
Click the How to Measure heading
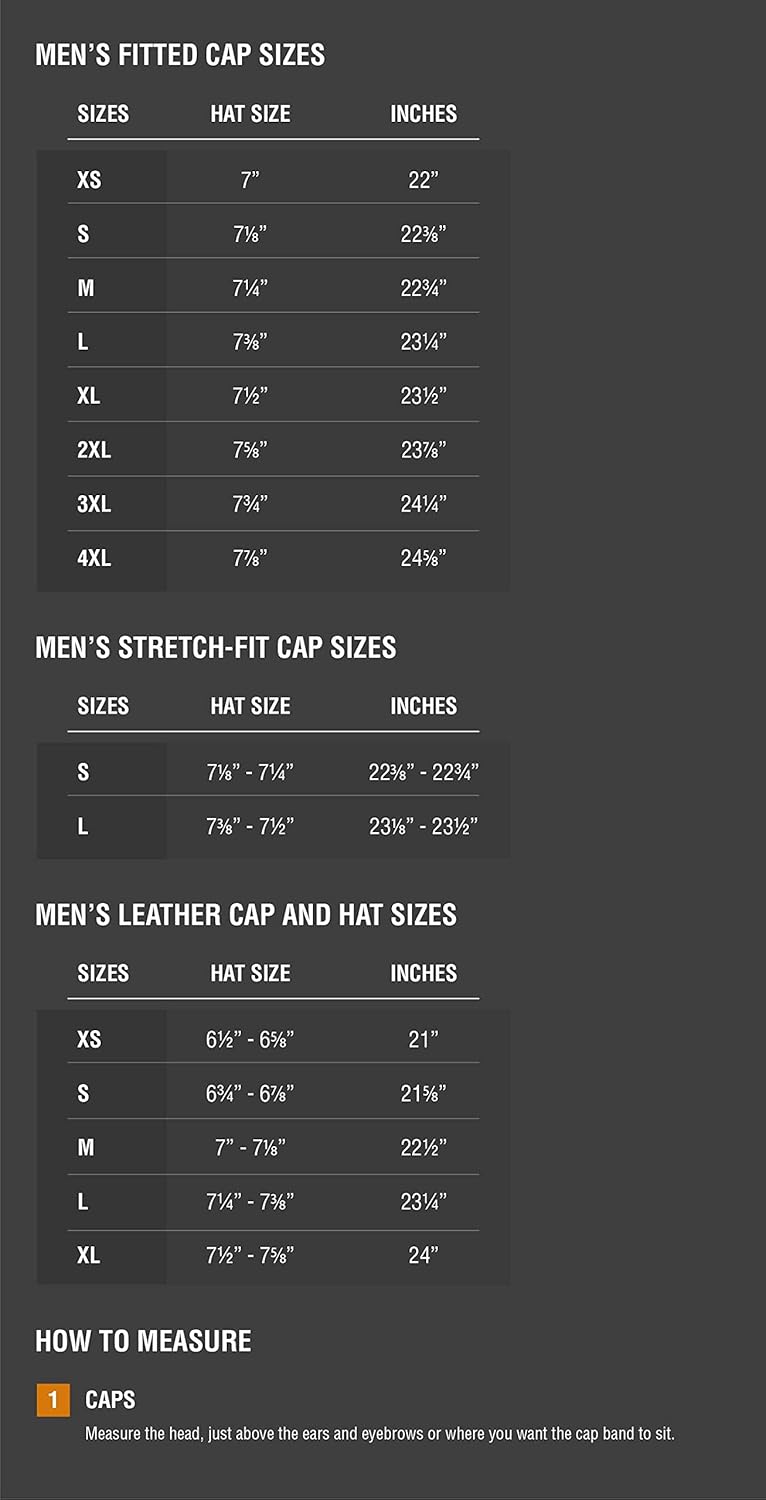(x=143, y=1342)
